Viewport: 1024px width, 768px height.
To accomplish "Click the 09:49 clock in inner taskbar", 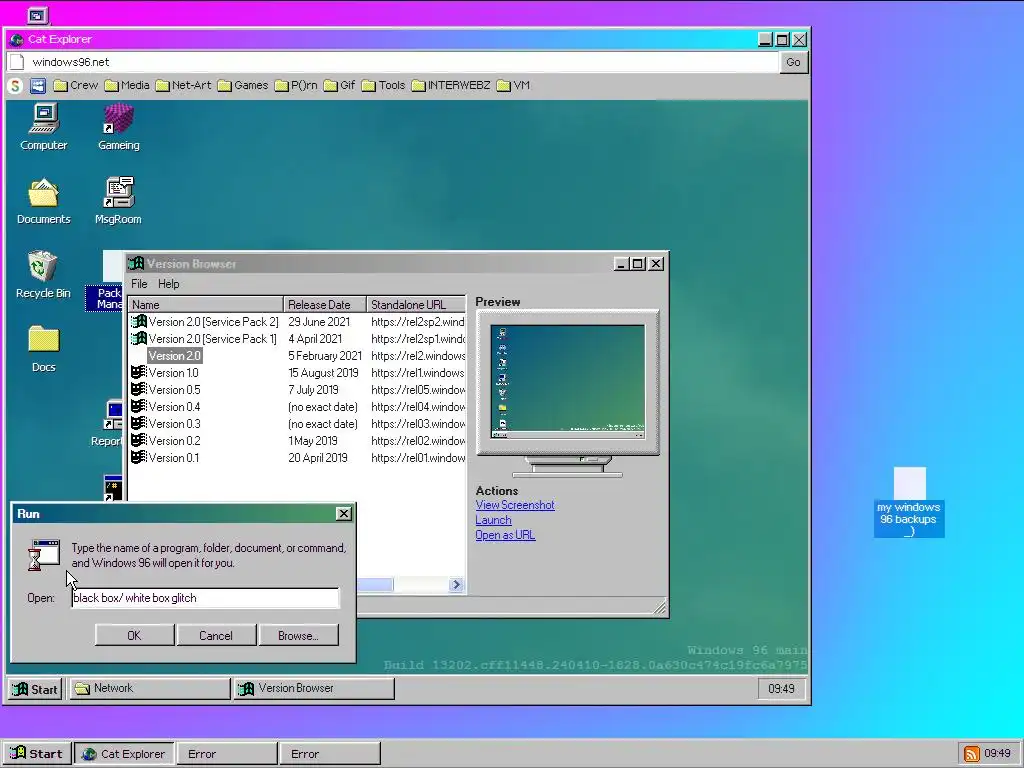I will click(x=782, y=689).
